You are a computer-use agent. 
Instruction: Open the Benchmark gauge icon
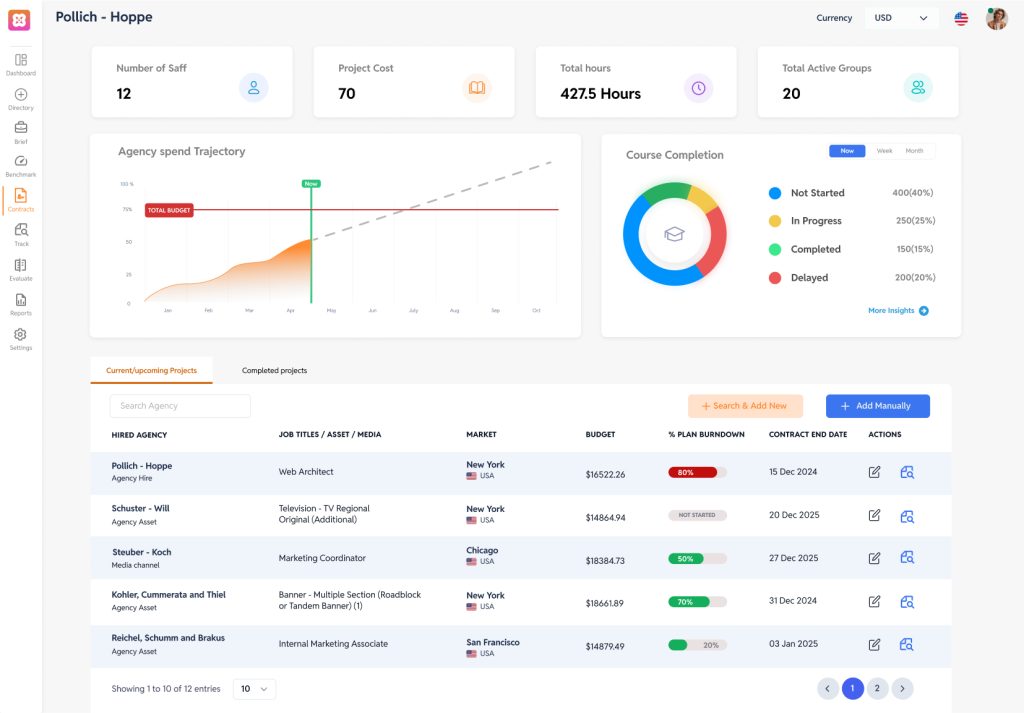pos(21,162)
